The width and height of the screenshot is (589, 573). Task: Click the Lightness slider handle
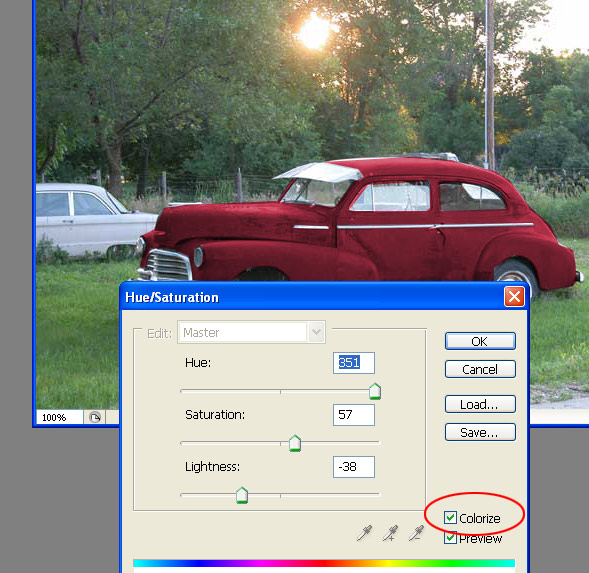coord(242,495)
